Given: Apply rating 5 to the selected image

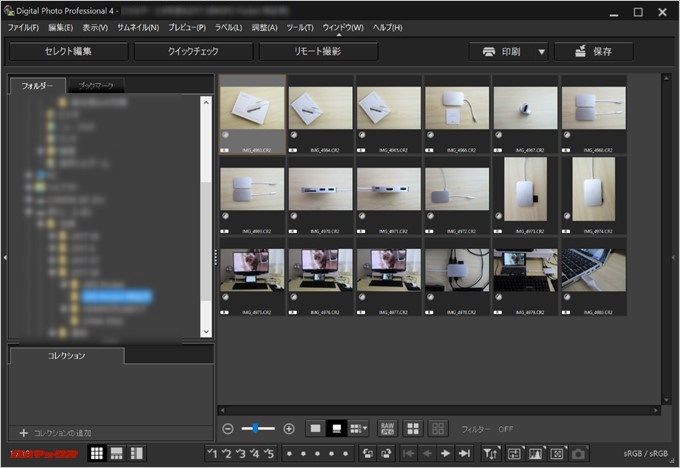Looking at the screenshot, I should tap(268, 454).
